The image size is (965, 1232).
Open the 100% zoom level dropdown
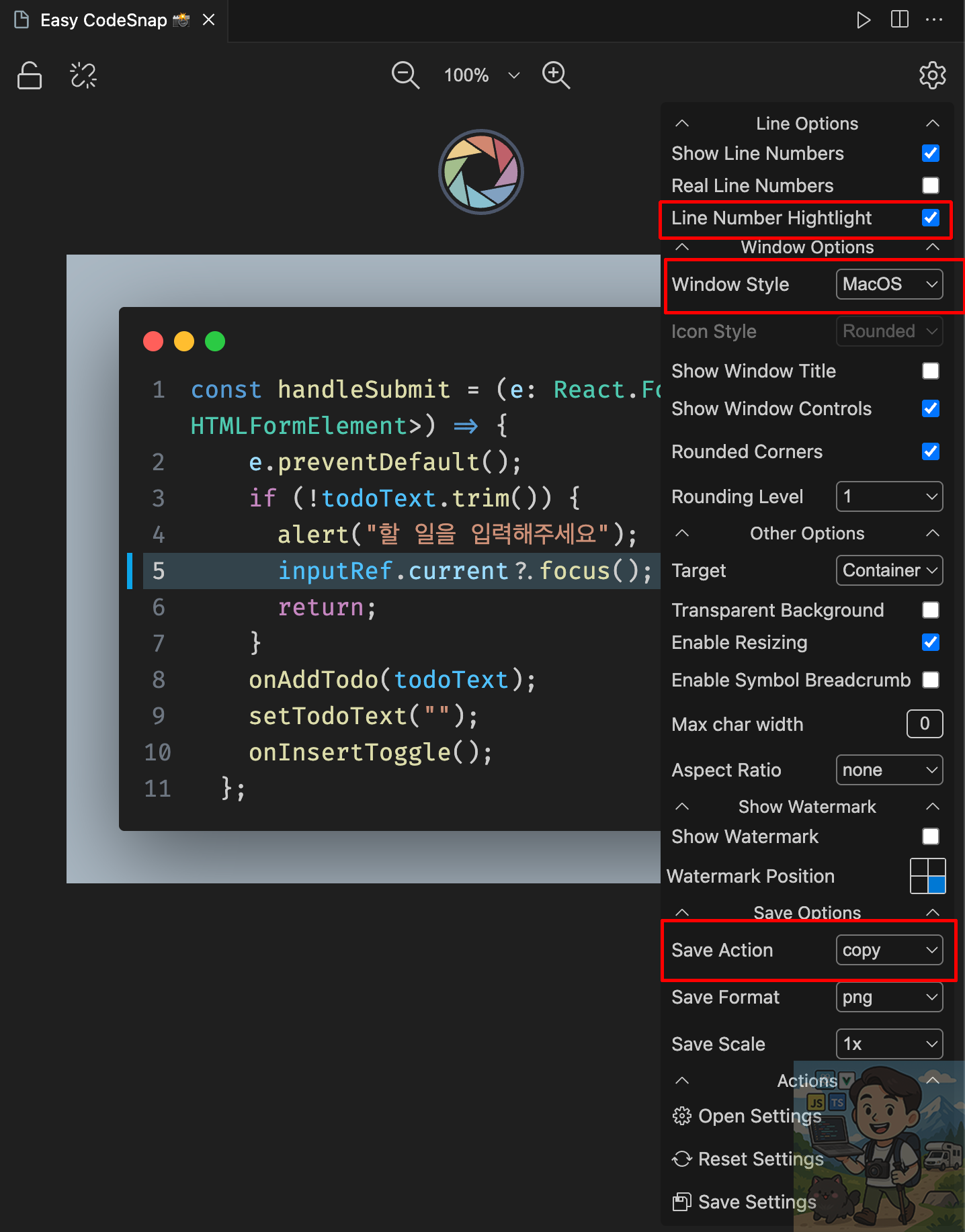tap(482, 75)
